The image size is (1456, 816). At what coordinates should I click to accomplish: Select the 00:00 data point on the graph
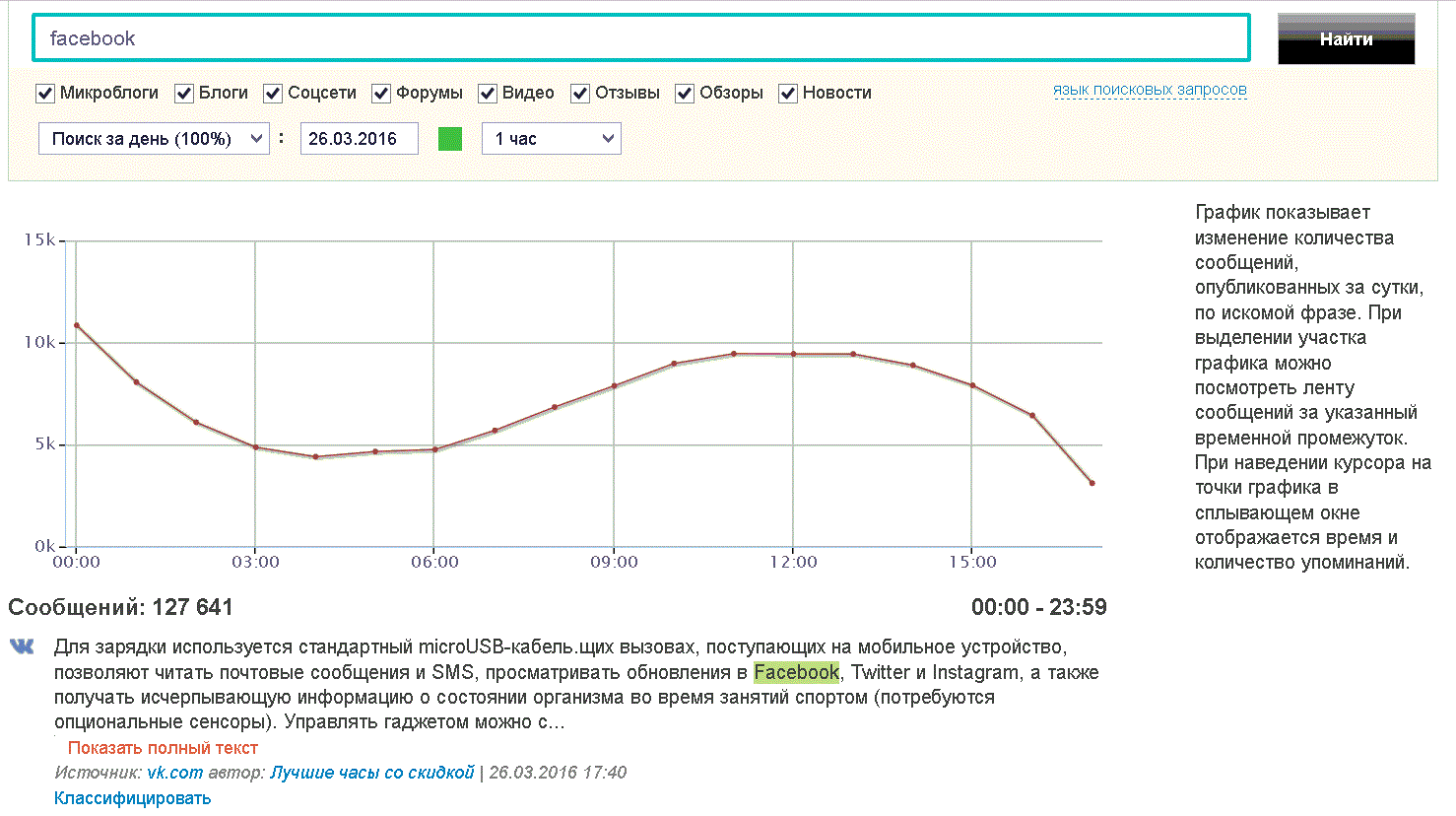[x=77, y=325]
